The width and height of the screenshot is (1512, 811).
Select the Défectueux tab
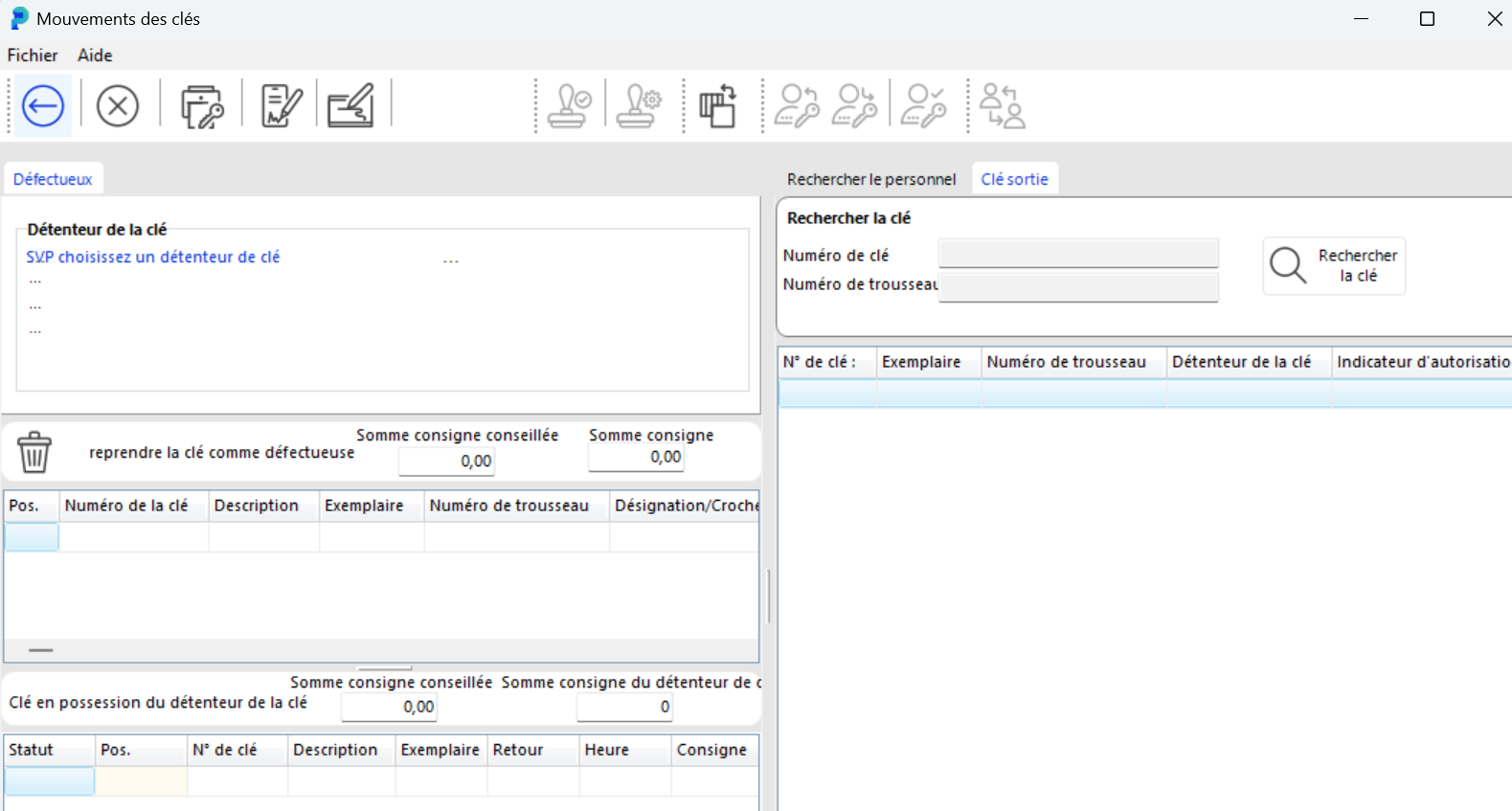coord(53,179)
